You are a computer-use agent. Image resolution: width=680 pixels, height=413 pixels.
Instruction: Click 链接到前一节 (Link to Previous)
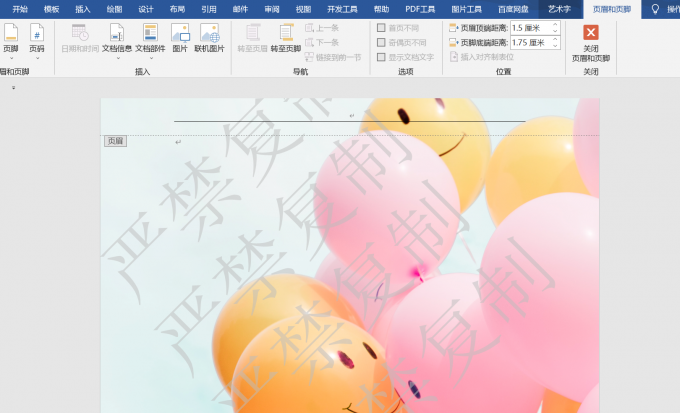333,57
